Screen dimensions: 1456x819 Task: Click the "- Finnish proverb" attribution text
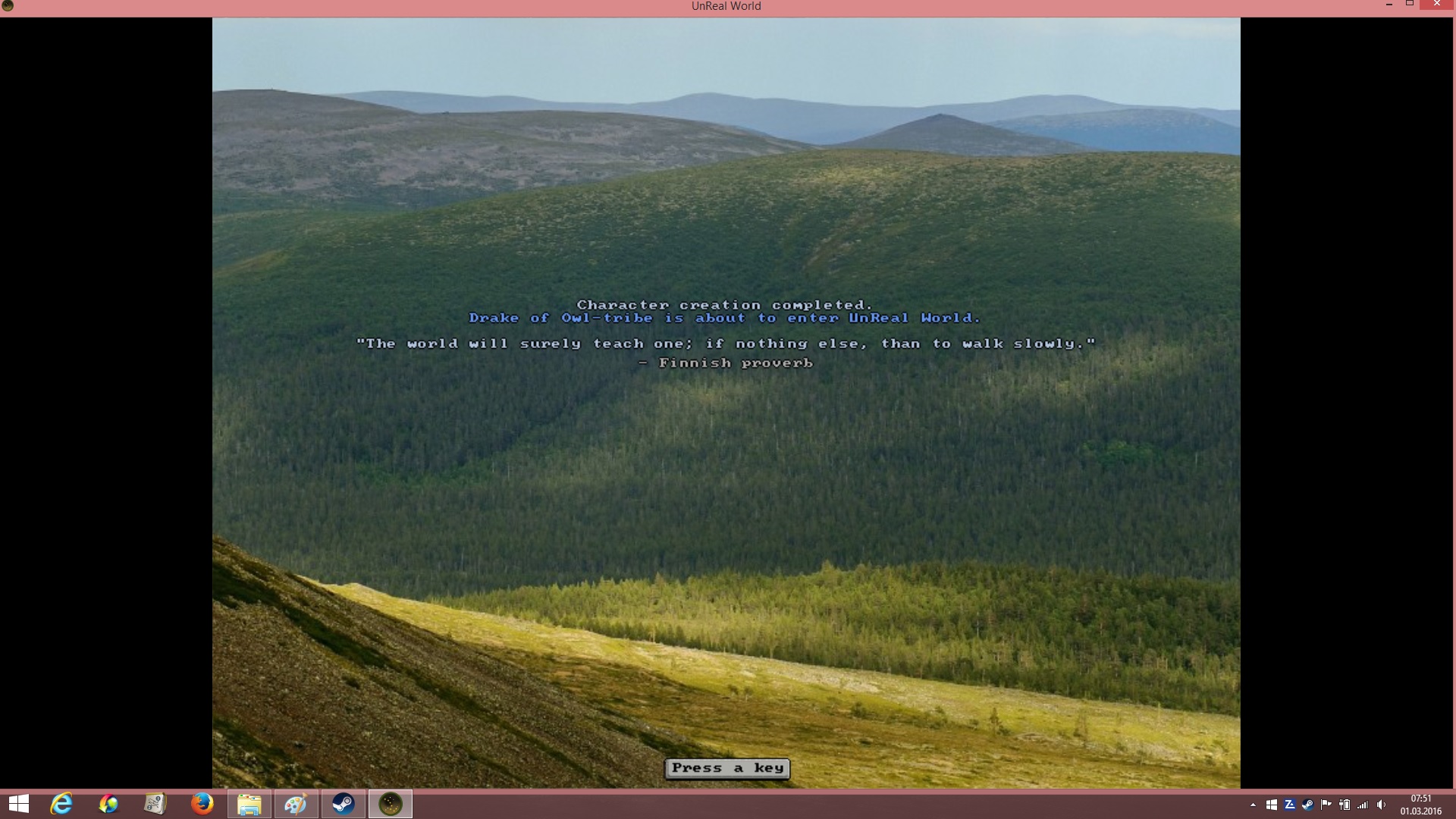tap(726, 362)
